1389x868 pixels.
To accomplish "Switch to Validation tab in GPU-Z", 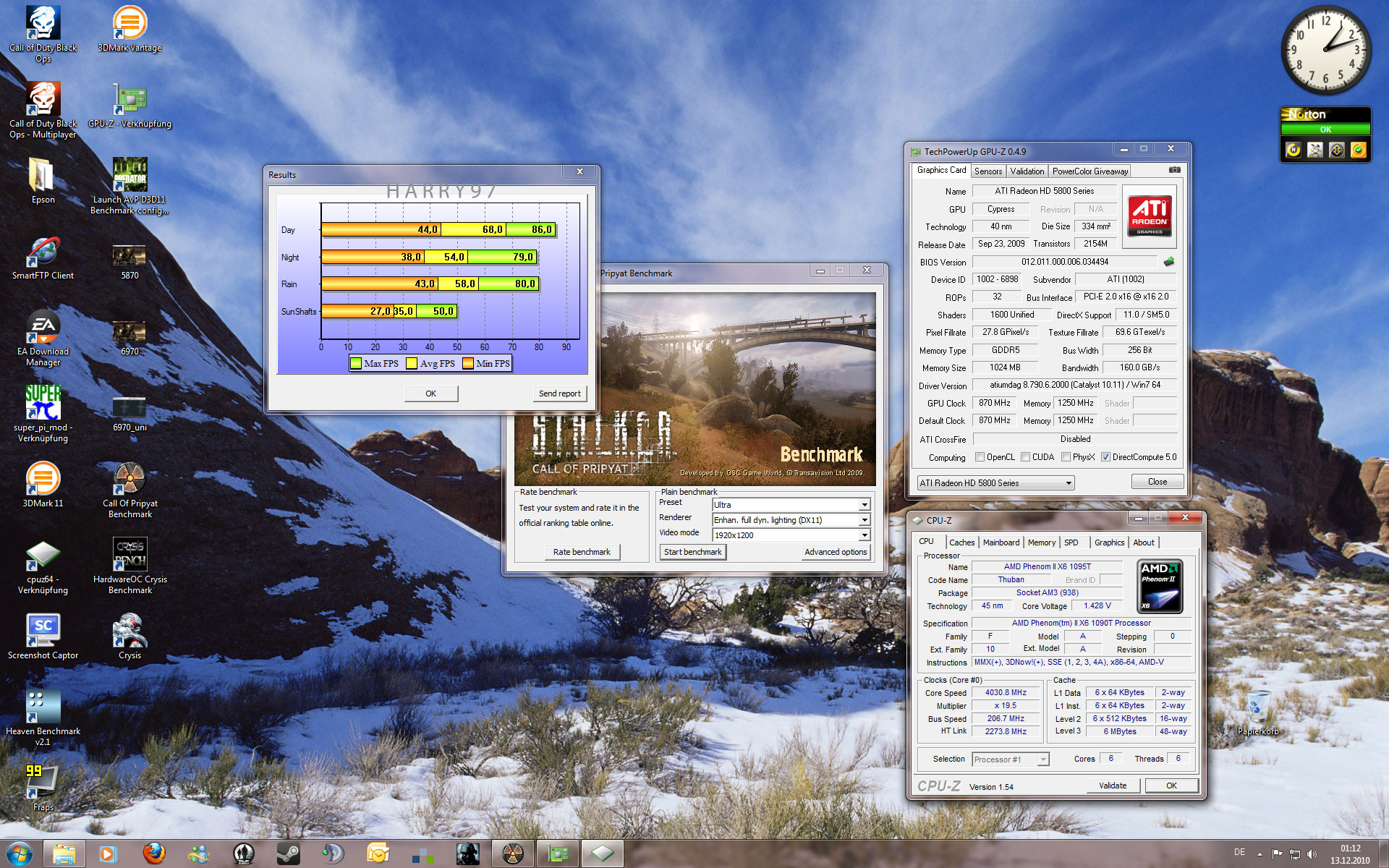I will (1027, 171).
